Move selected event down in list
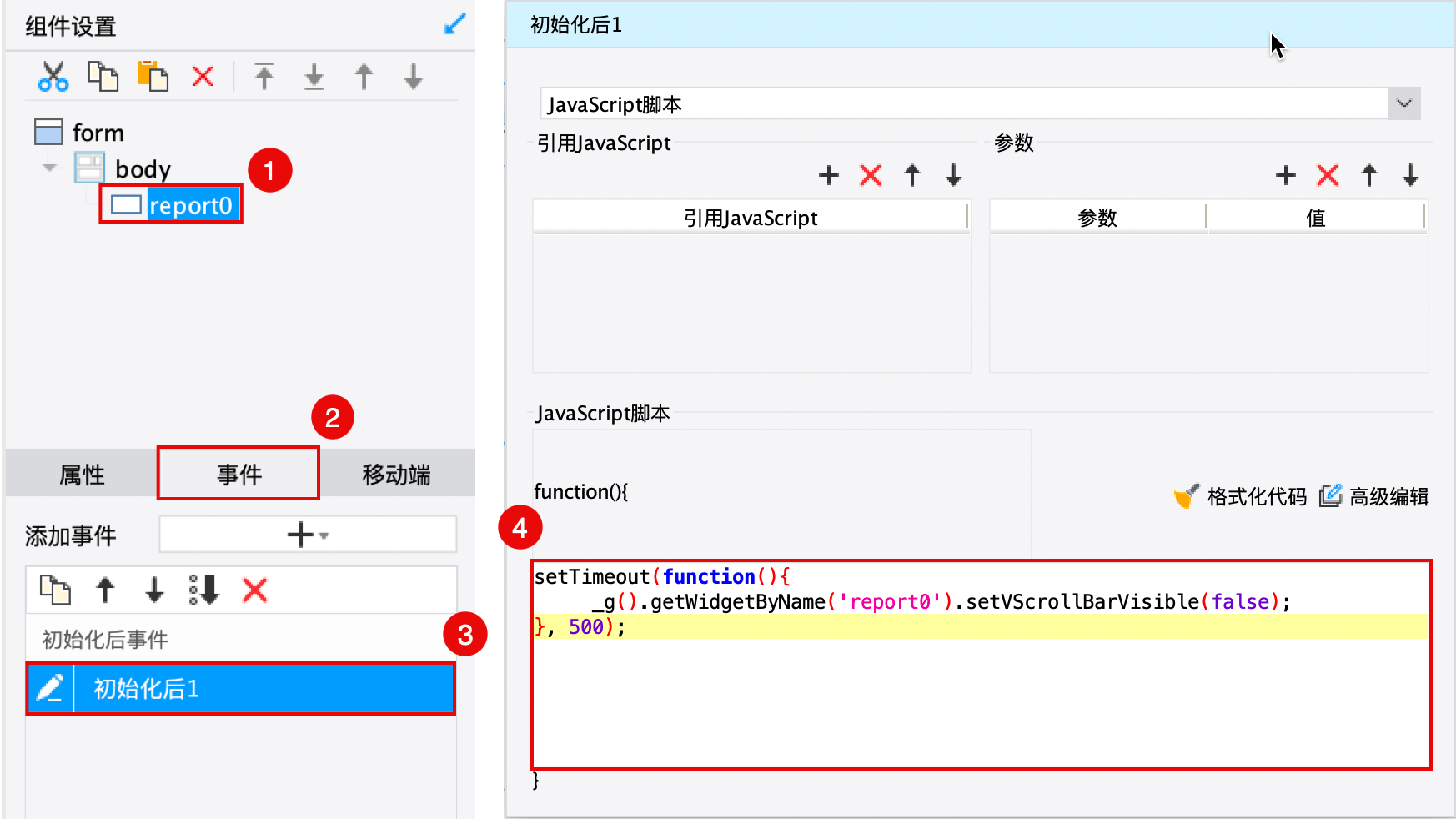Screen dimensions: 1456x819 (154, 590)
